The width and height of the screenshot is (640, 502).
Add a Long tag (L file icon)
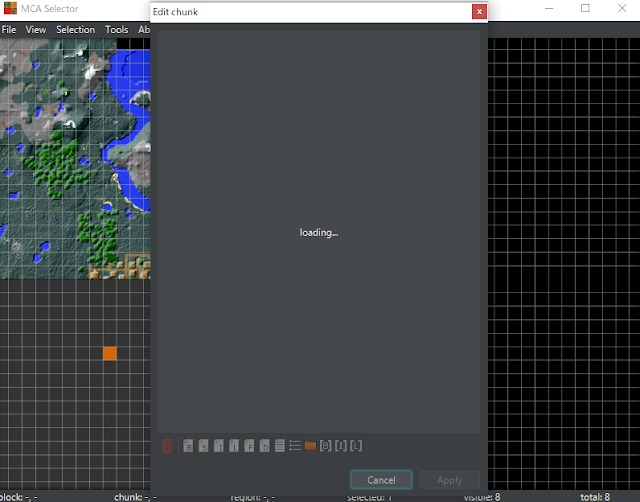[x=234, y=446]
